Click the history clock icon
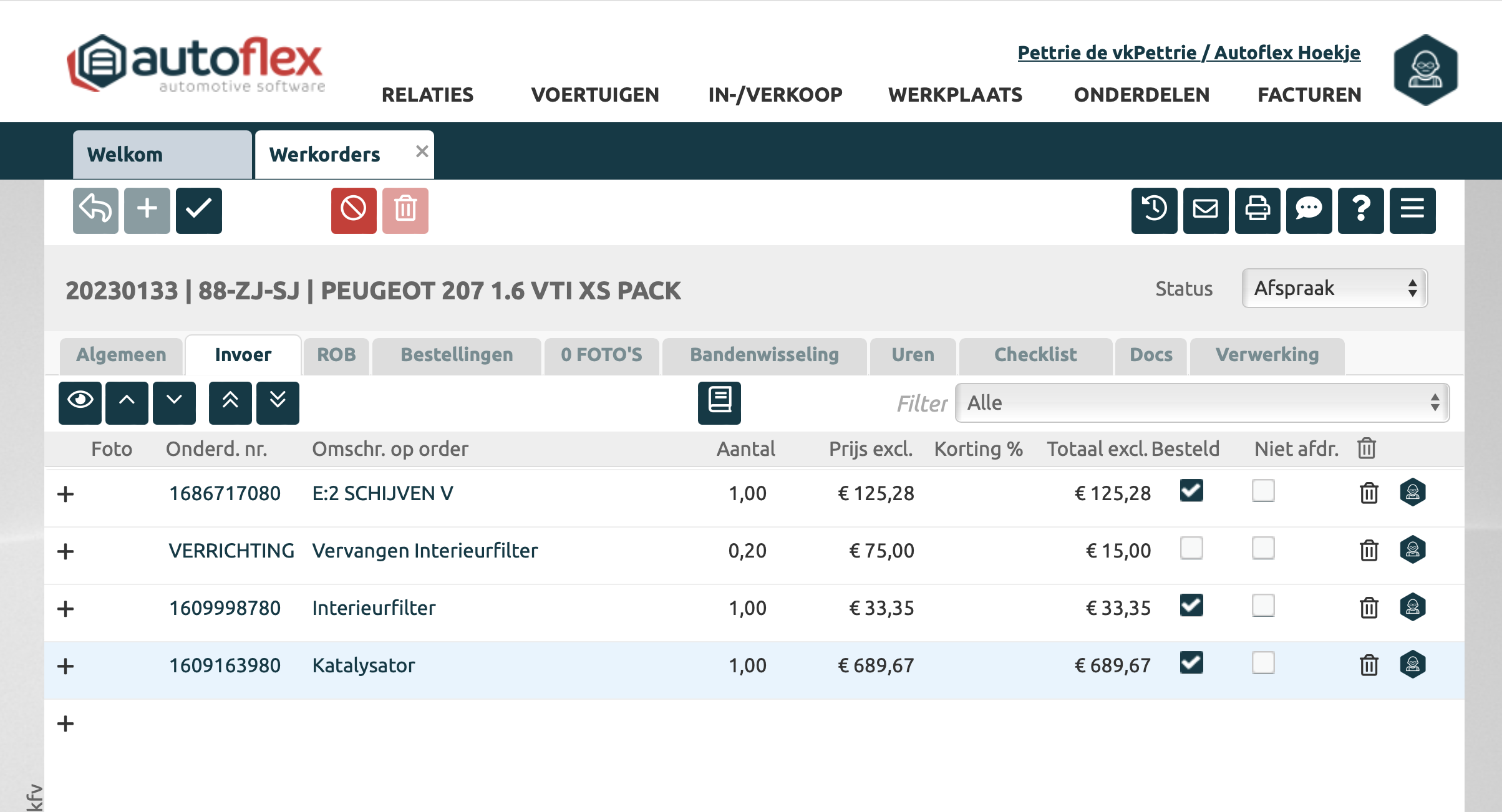Screen dimensions: 1502x812 point(1154,210)
